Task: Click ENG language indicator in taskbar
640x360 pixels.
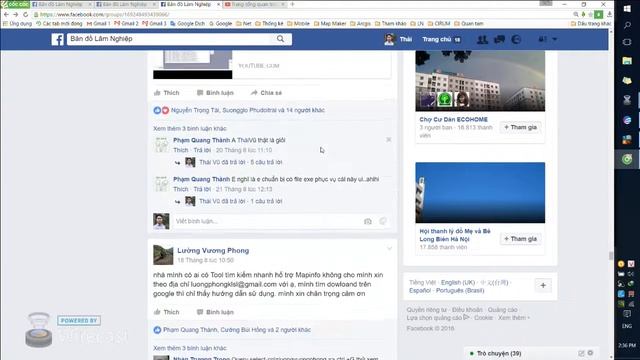Action: tap(627, 326)
